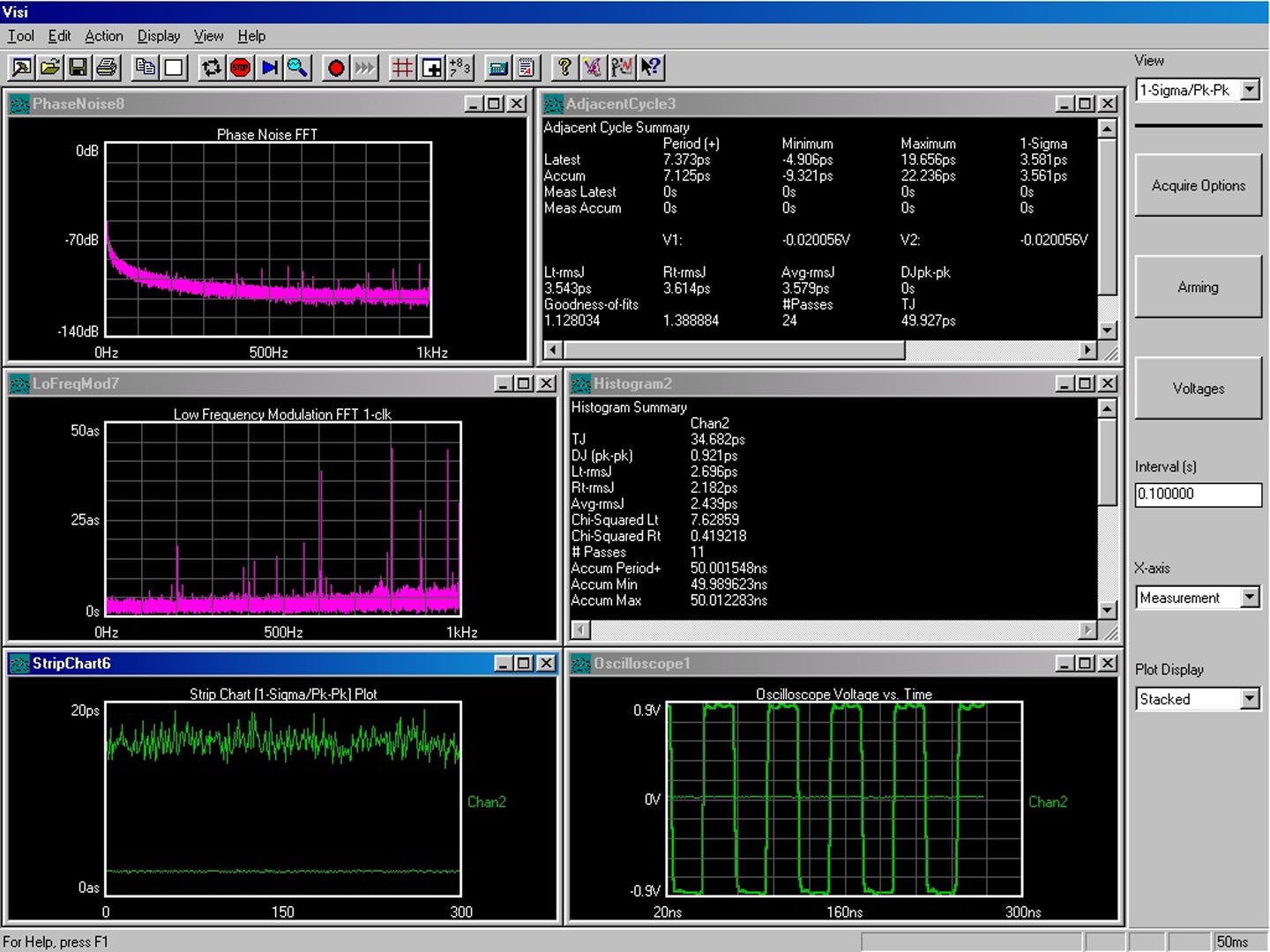Click the StripChart6 window title icon
The image size is (1270, 952).
tap(19, 664)
